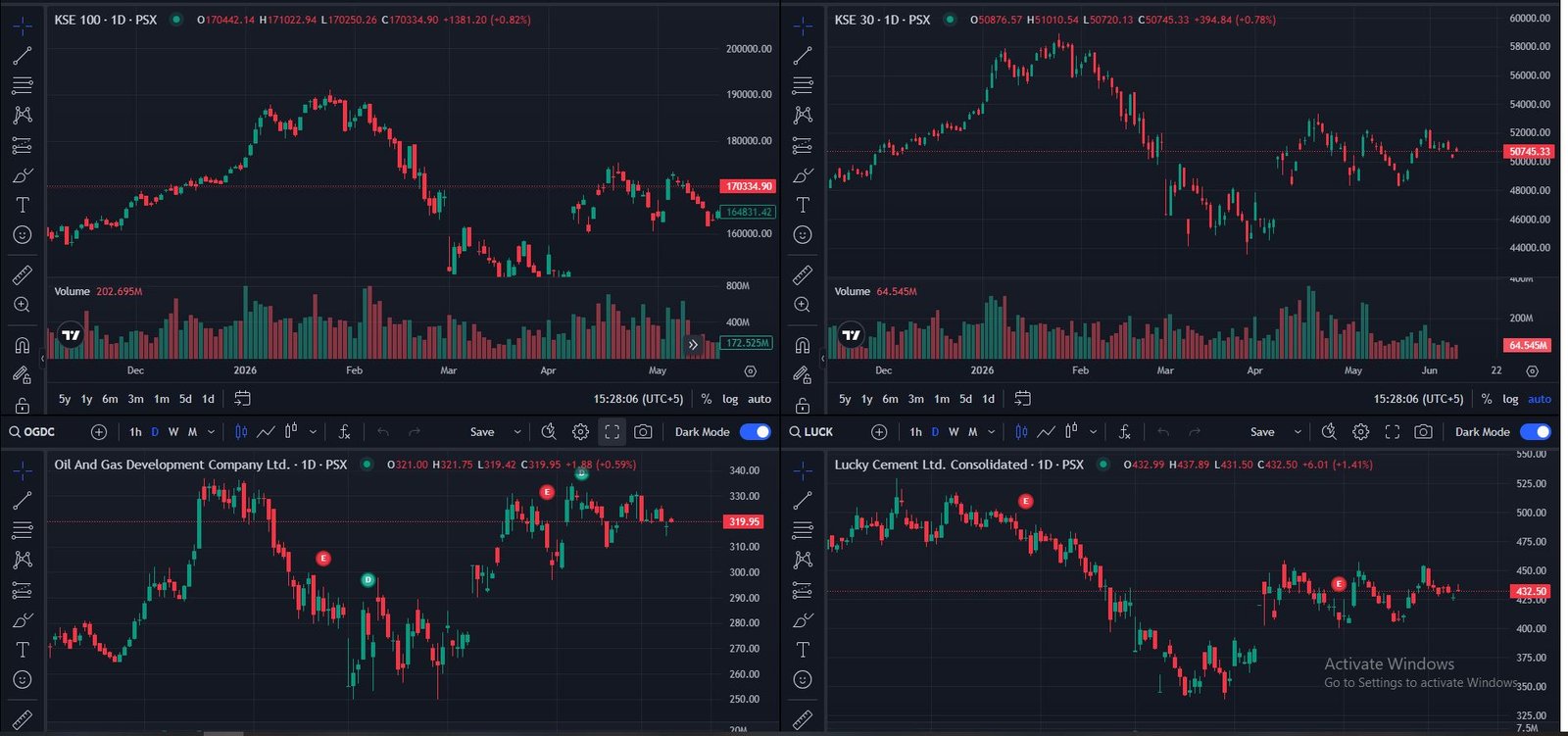Select 1d range on KSE 100 chart
Image resolution: width=1568 pixels, height=736 pixels.
coord(208,399)
